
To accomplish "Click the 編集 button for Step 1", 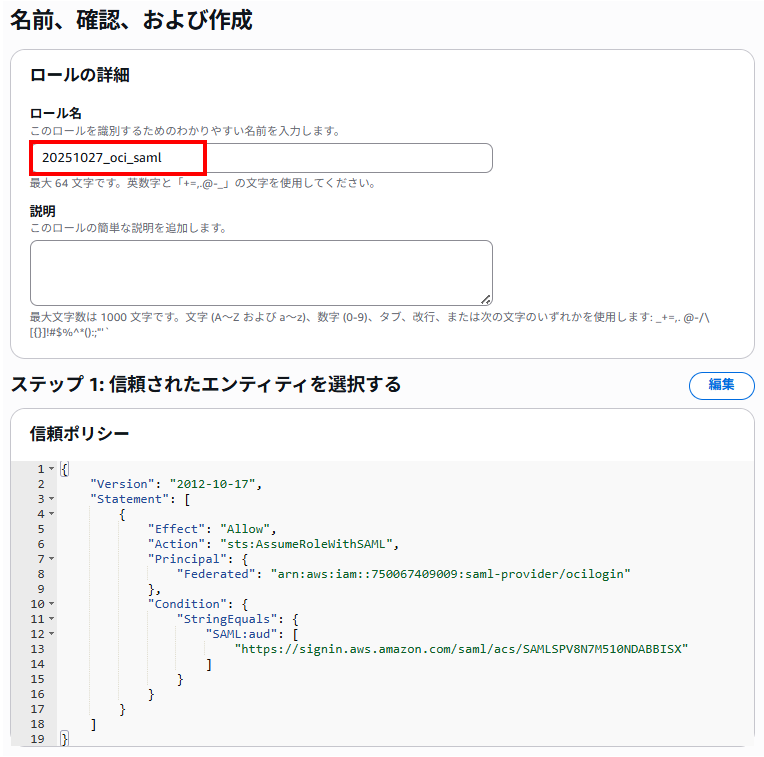I will coord(721,385).
